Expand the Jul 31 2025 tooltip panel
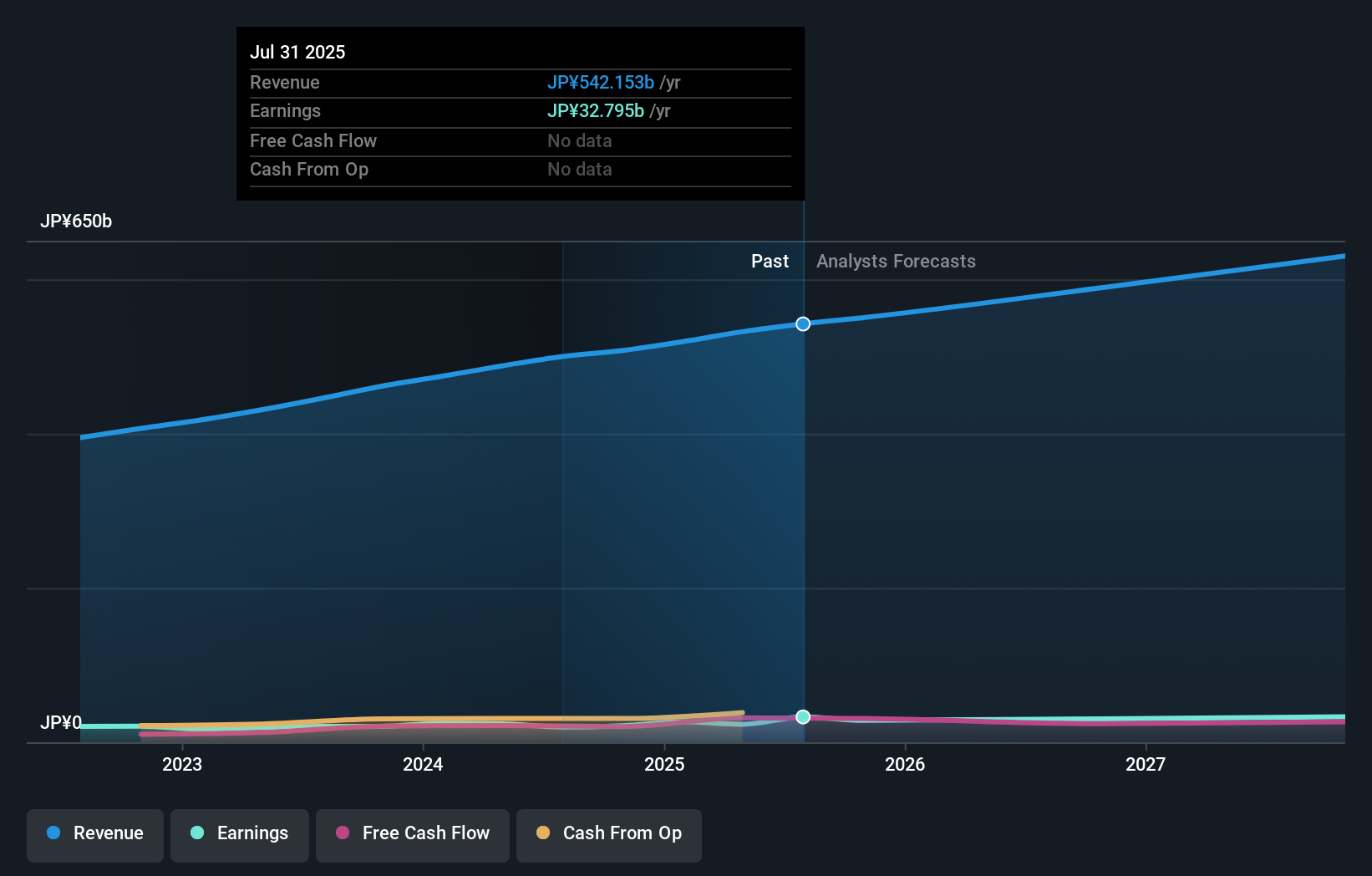This screenshot has width=1372, height=876. pos(520,113)
